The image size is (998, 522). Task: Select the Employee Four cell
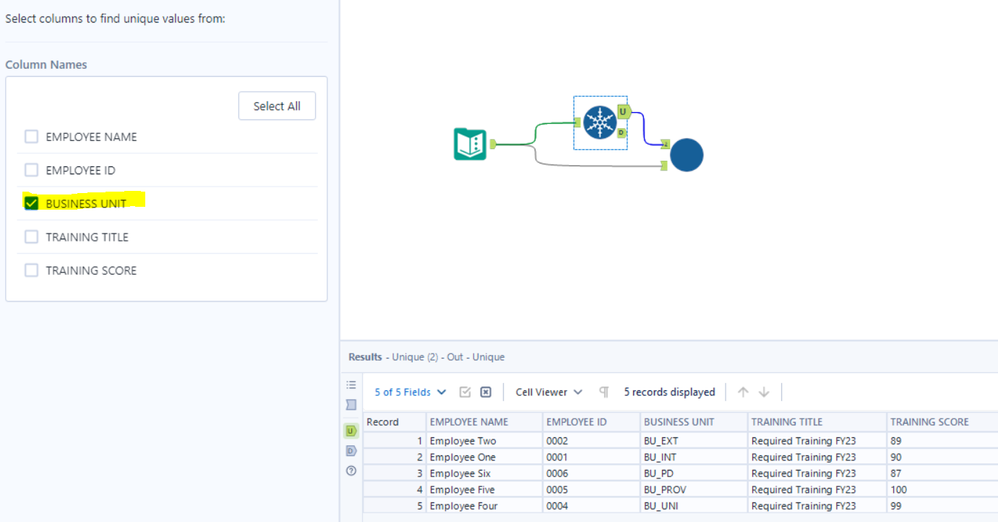click(484, 506)
